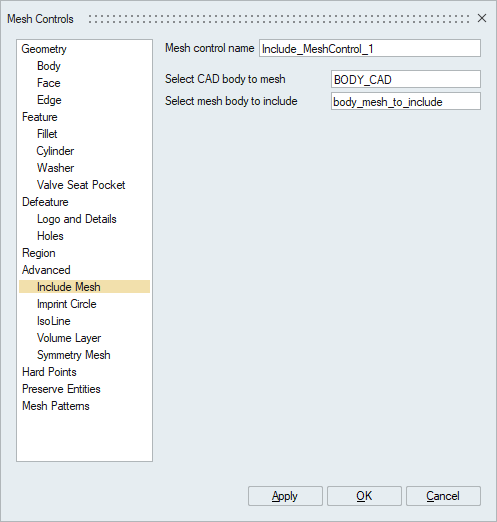Open Hard Points category

click(49, 372)
